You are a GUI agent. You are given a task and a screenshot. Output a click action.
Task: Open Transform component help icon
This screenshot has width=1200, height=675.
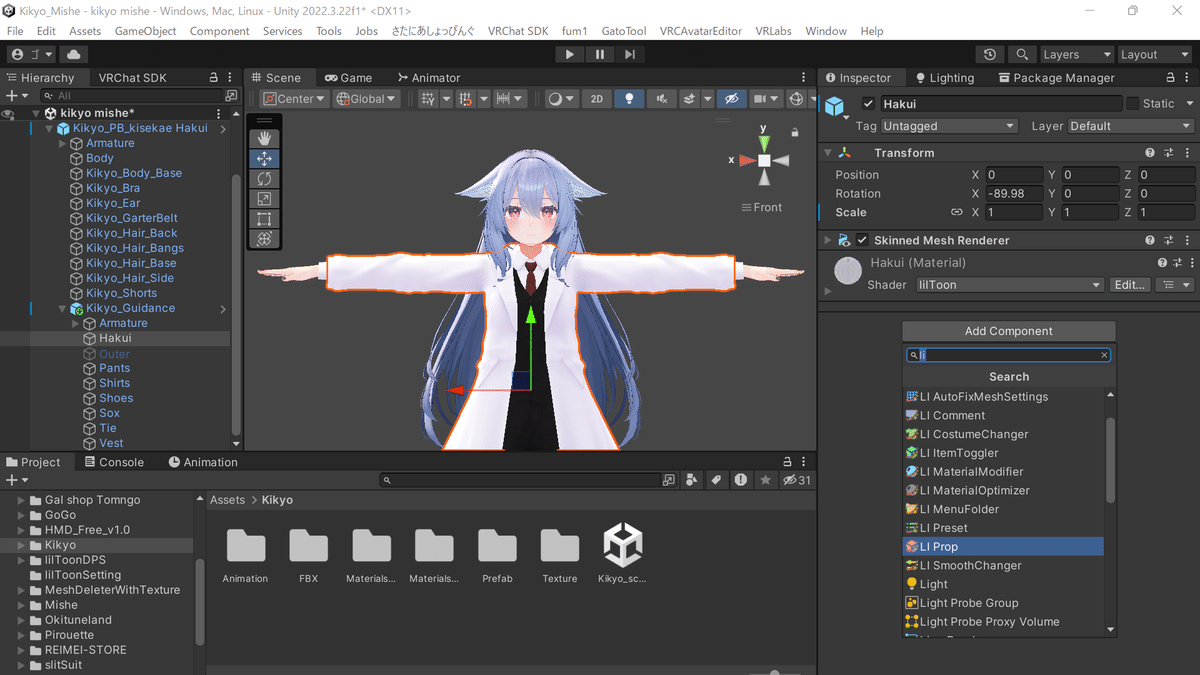1150,153
